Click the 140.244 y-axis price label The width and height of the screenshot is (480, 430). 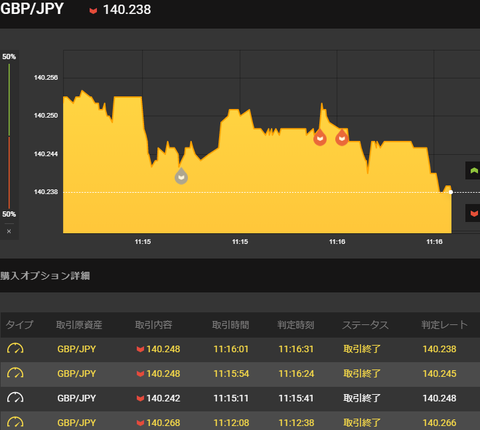click(x=46, y=154)
